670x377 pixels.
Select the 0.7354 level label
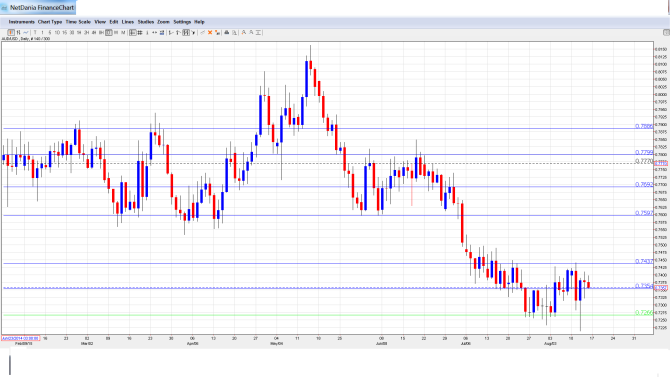point(644,286)
